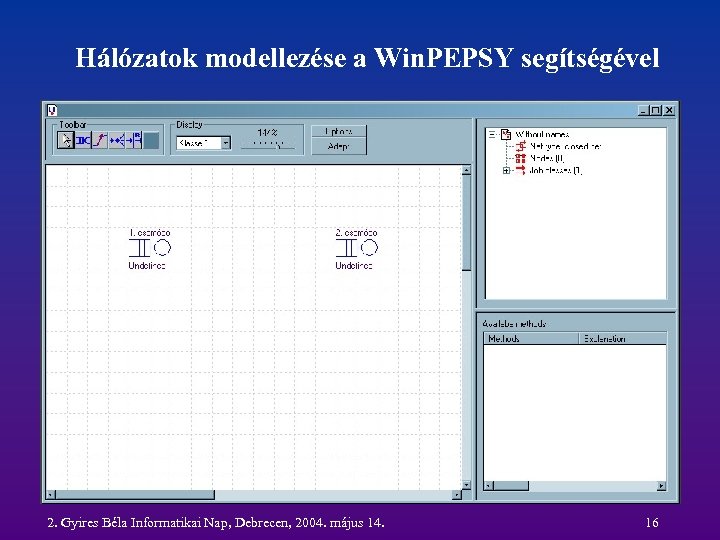Click the '1. eszköz' label

pos(150,233)
